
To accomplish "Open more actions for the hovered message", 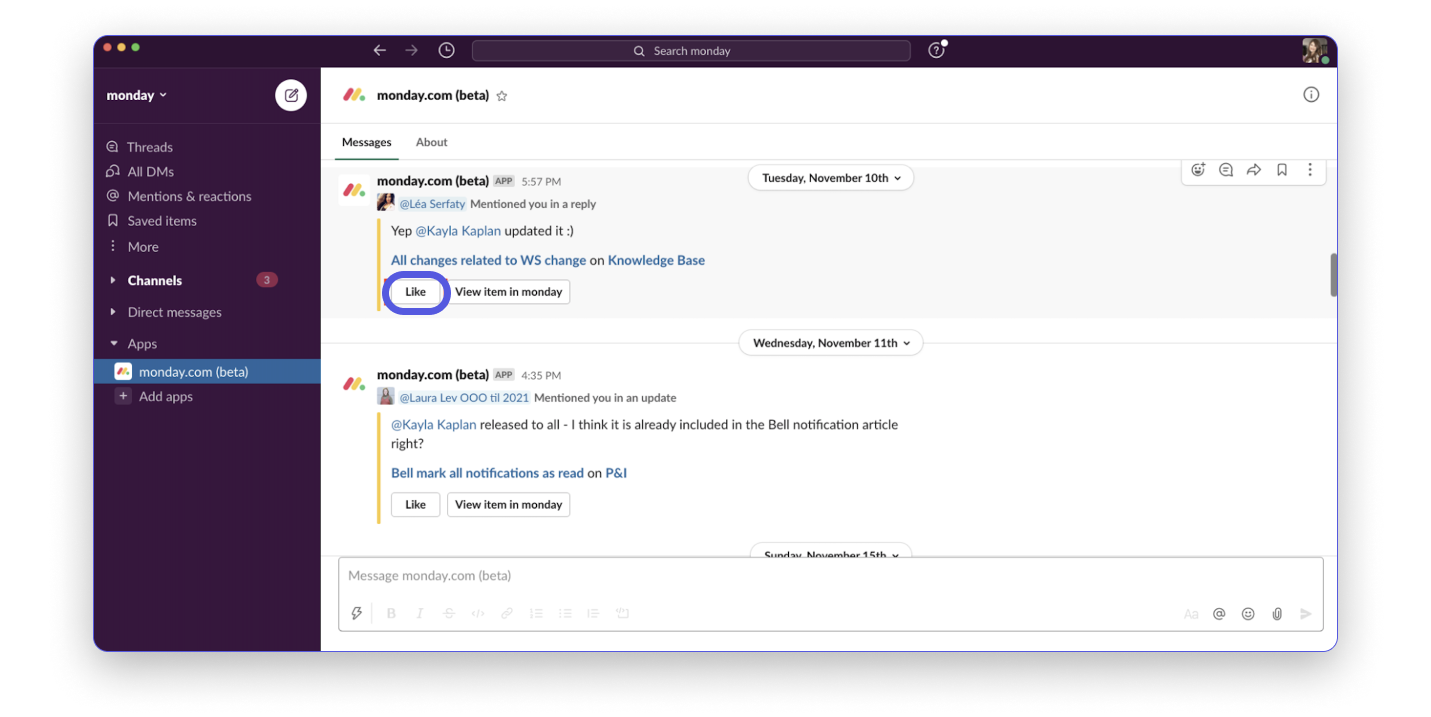I will (x=1310, y=170).
